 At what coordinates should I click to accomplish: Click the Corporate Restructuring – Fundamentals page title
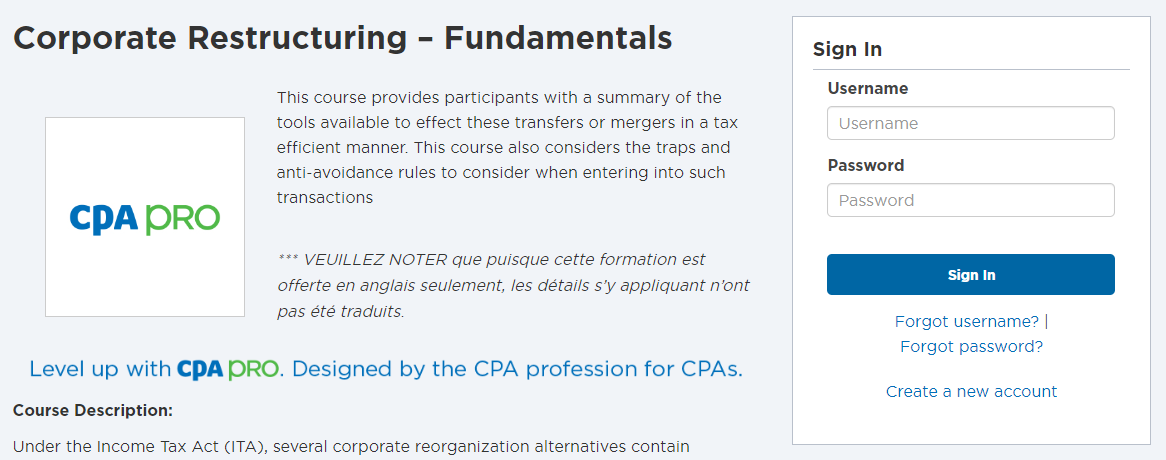coord(343,38)
